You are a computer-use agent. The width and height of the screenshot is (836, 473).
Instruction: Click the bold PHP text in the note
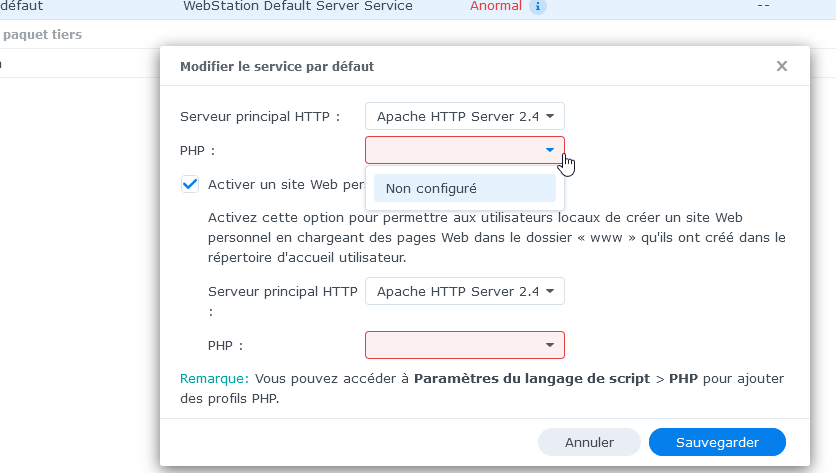click(x=683, y=379)
